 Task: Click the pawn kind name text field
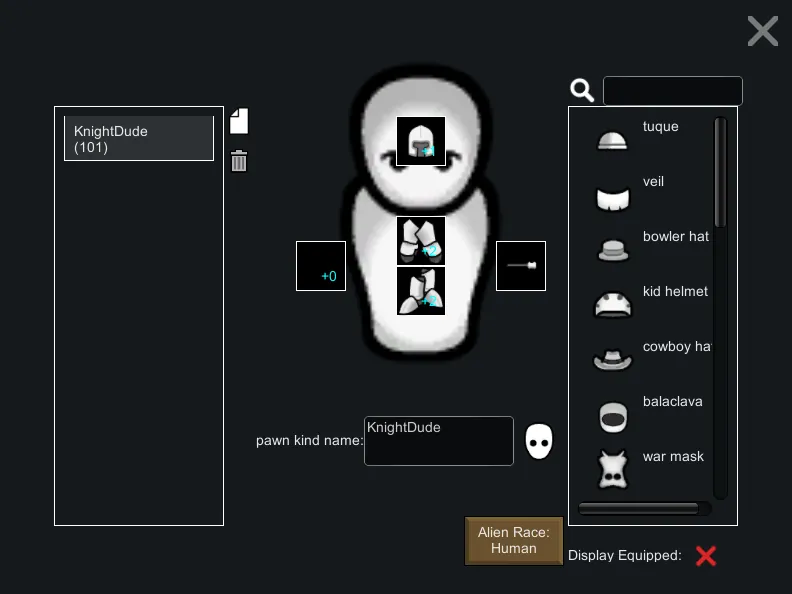439,441
